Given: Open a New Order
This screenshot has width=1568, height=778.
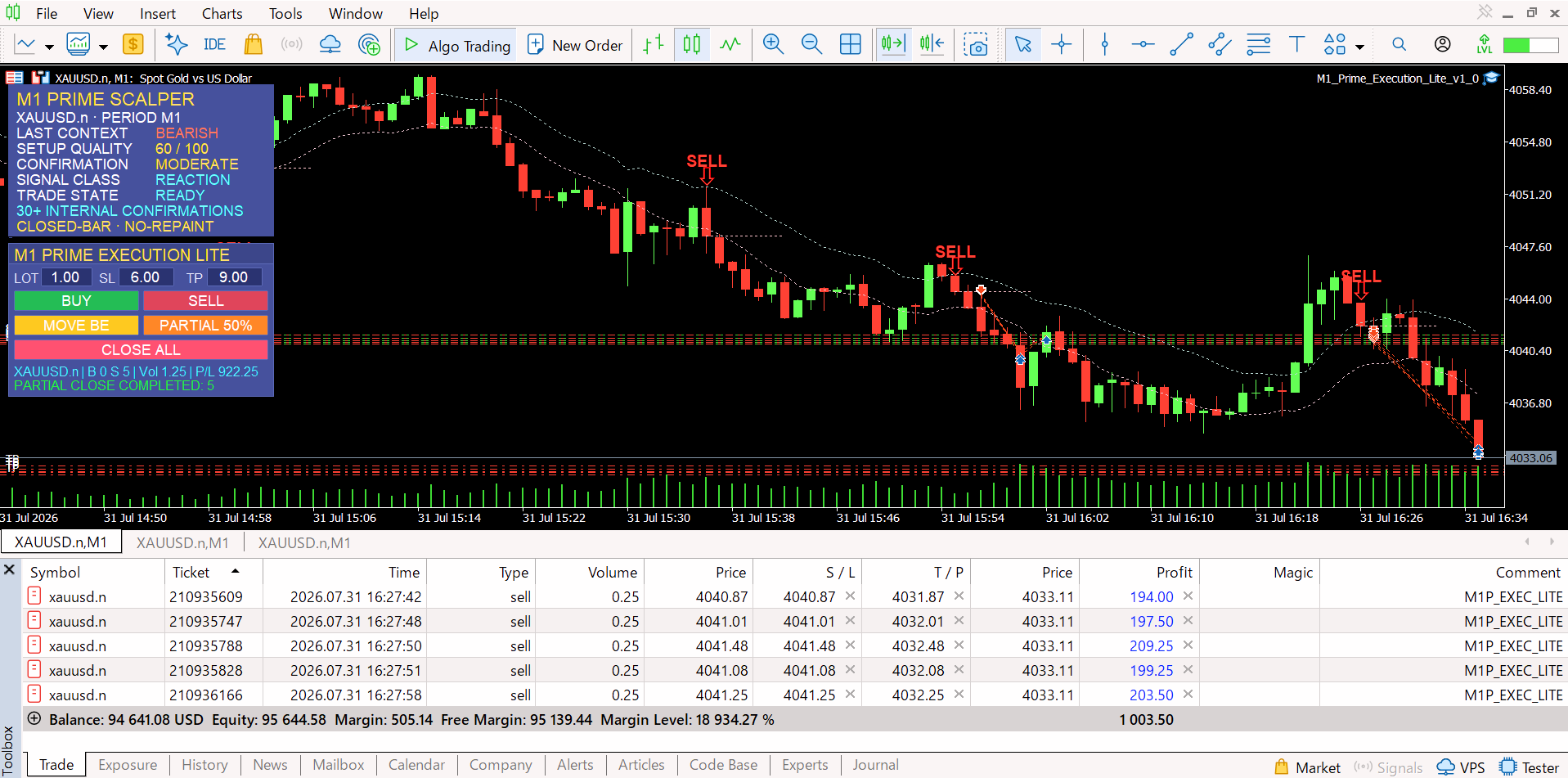Looking at the screenshot, I should click(575, 45).
